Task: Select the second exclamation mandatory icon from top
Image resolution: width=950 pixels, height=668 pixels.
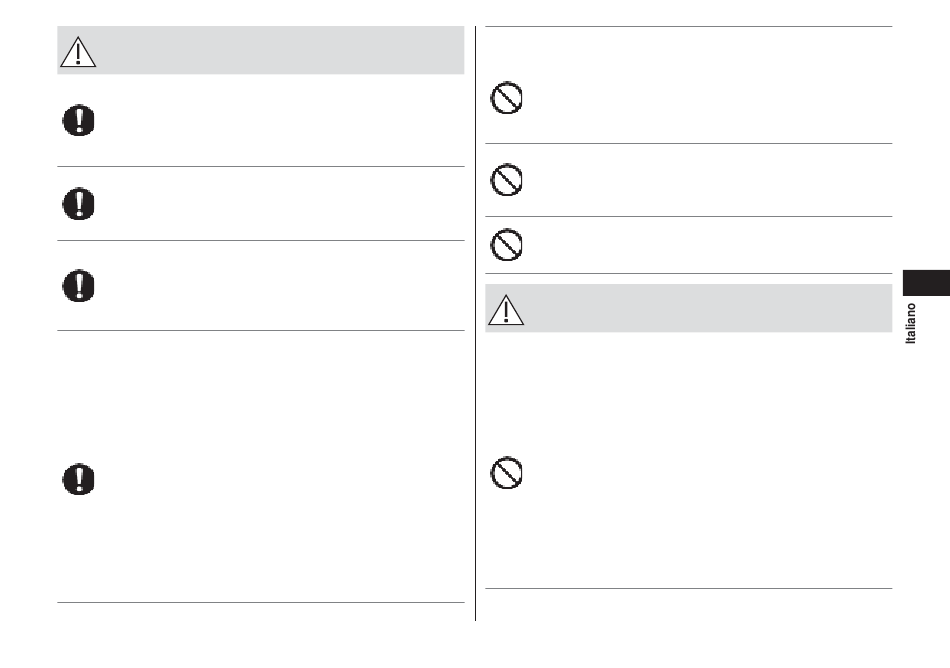Action: (x=79, y=203)
